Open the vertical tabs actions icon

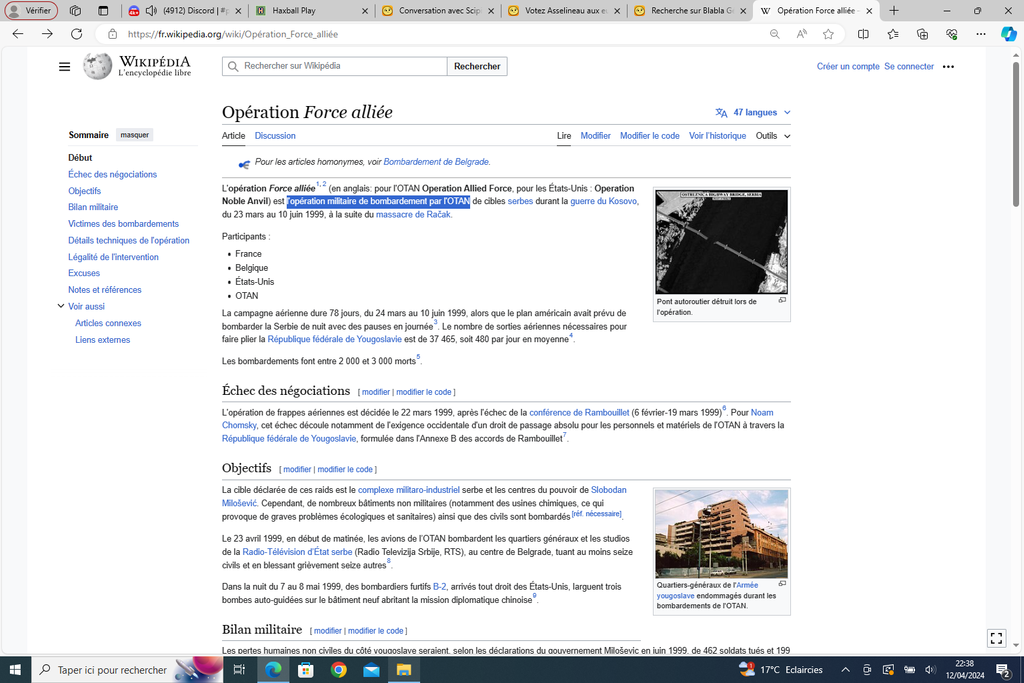coord(103,10)
